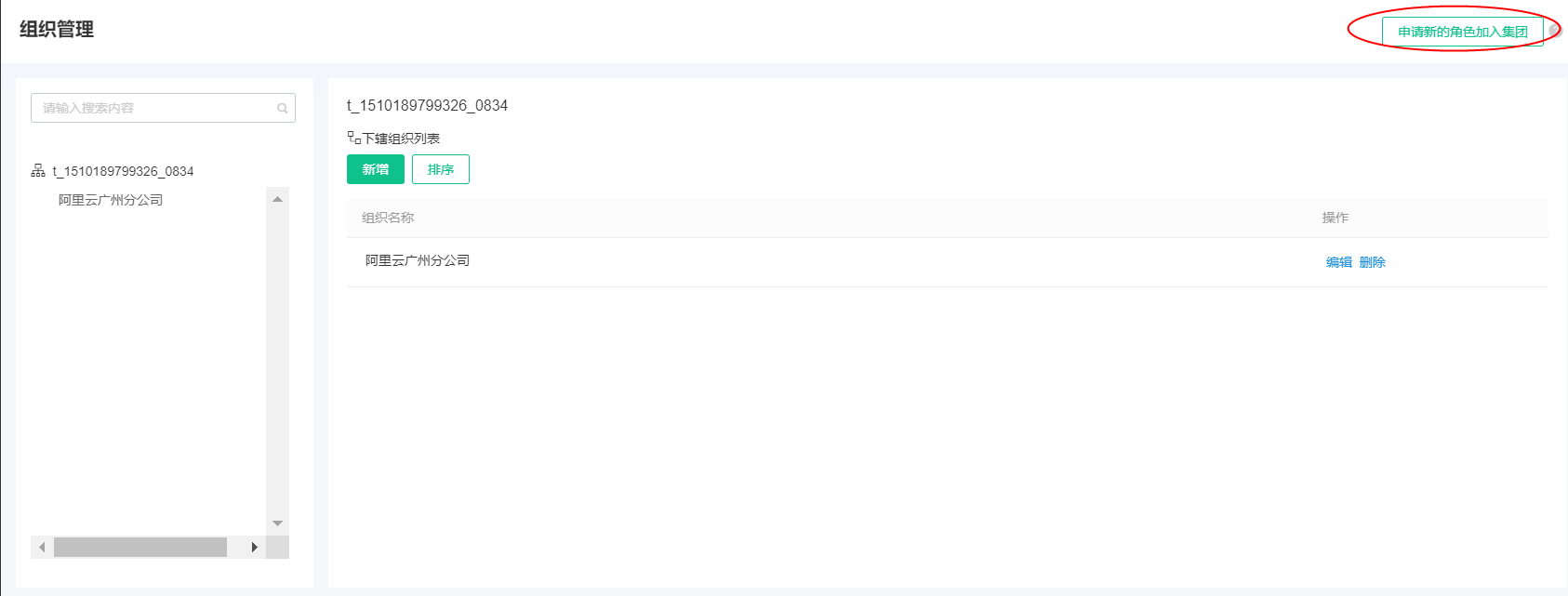Click the search magnifier icon

(x=282, y=109)
